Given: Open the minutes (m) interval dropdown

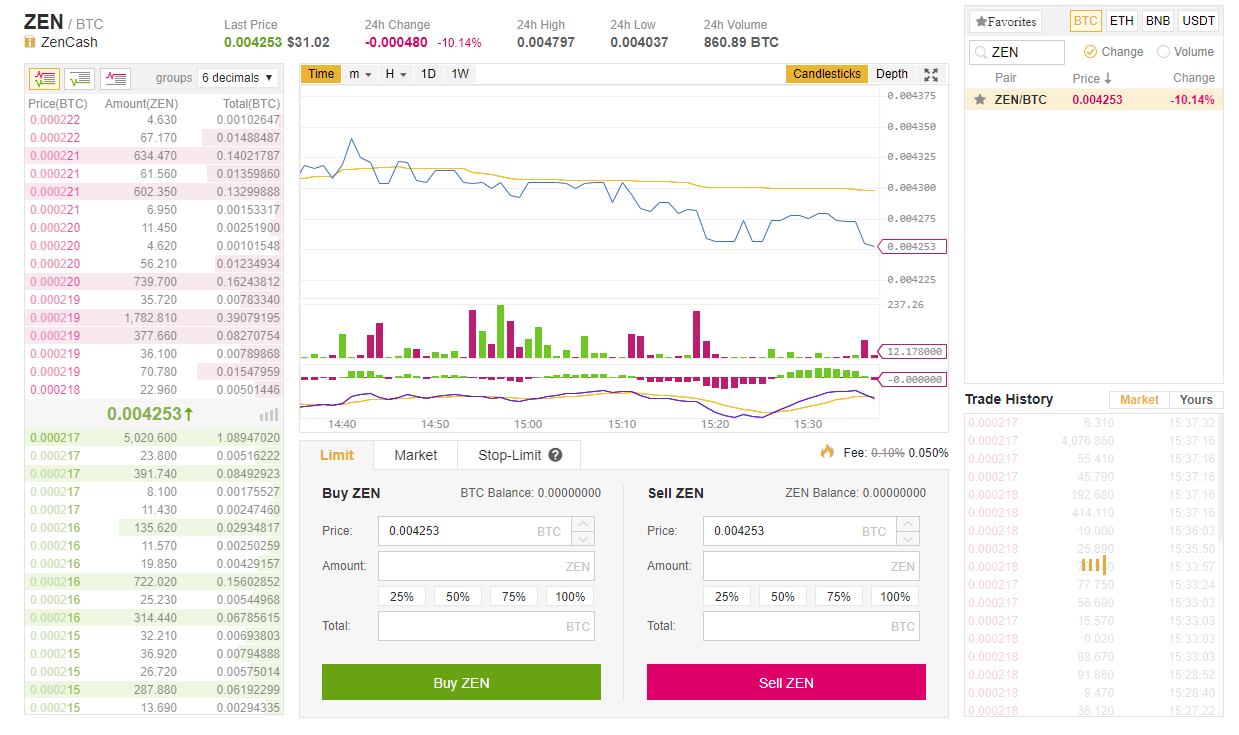Looking at the screenshot, I should tap(360, 74).
